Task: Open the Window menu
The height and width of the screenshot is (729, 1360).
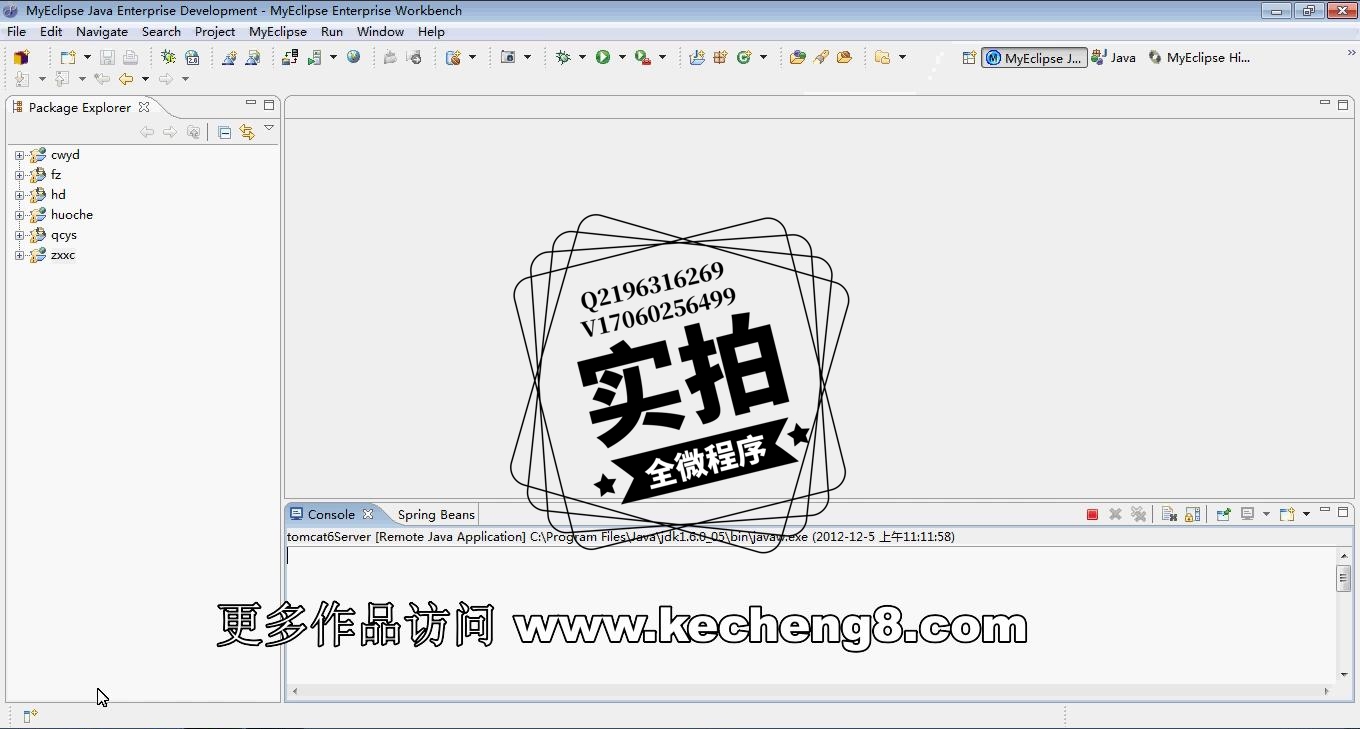Action: pyautogui.click(x=381, y=32)
